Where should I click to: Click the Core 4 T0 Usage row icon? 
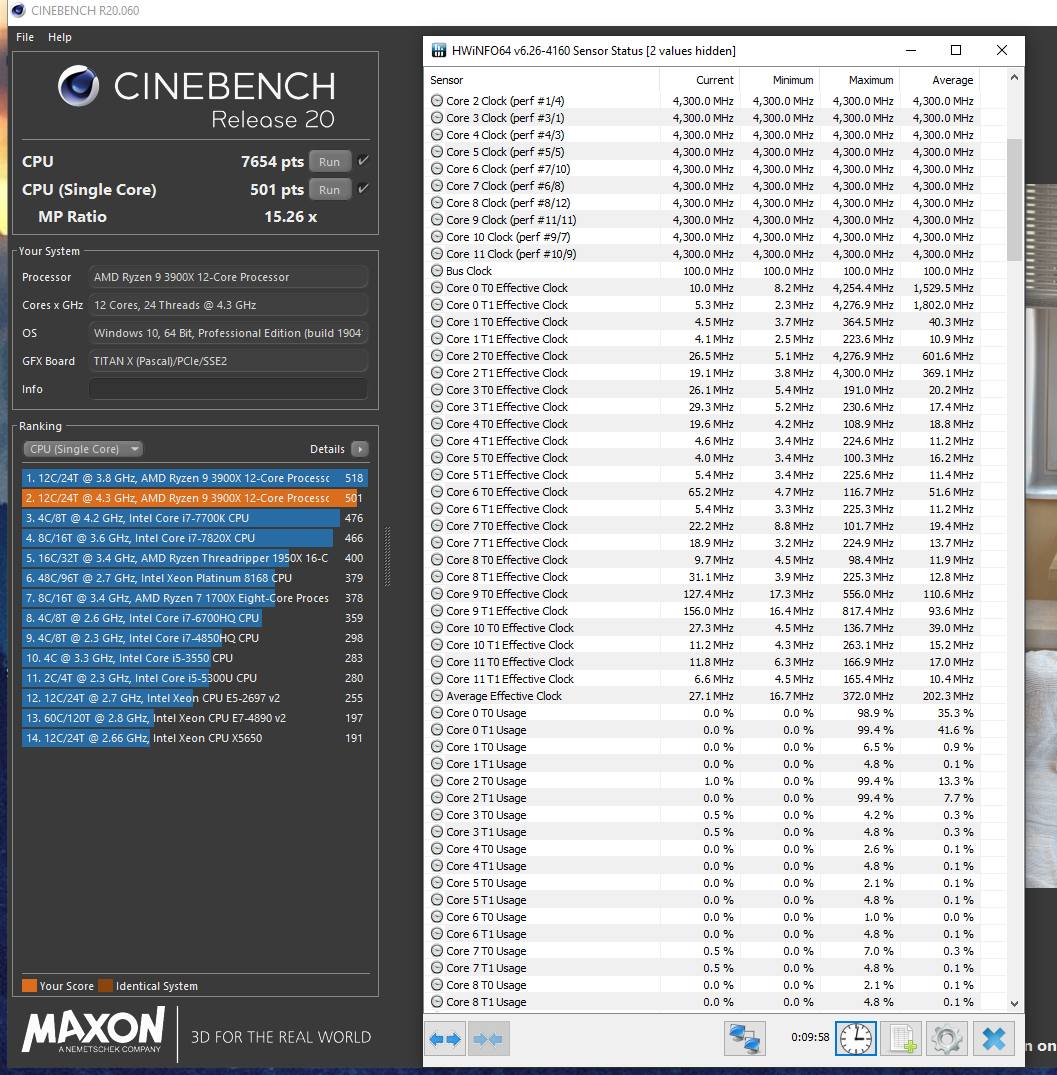[x=437, y=849]
